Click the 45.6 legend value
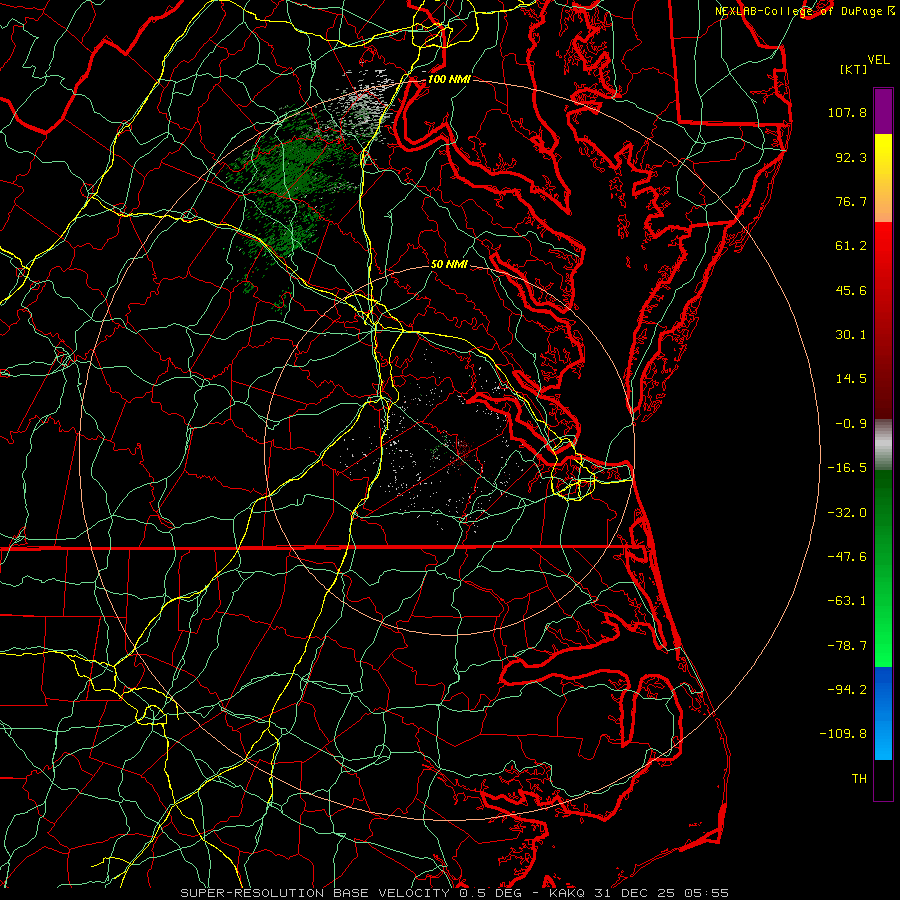Image resolution: width=900 pixels, height=900 pixels. click(x=851, y=290)
